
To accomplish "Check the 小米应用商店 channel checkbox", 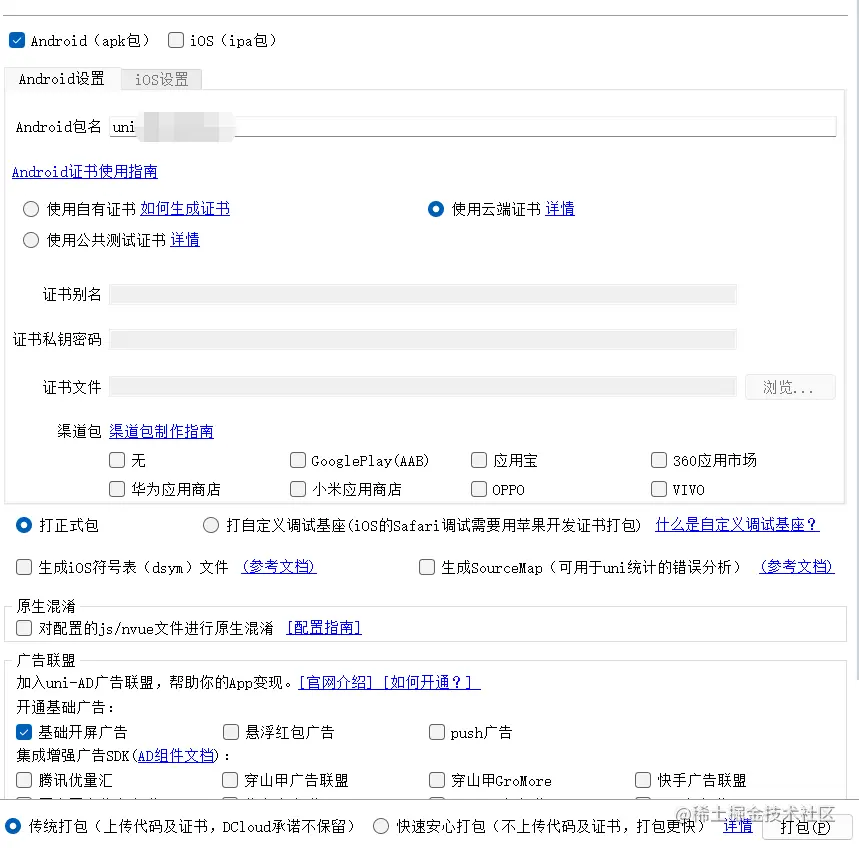I will pos(297,489).
